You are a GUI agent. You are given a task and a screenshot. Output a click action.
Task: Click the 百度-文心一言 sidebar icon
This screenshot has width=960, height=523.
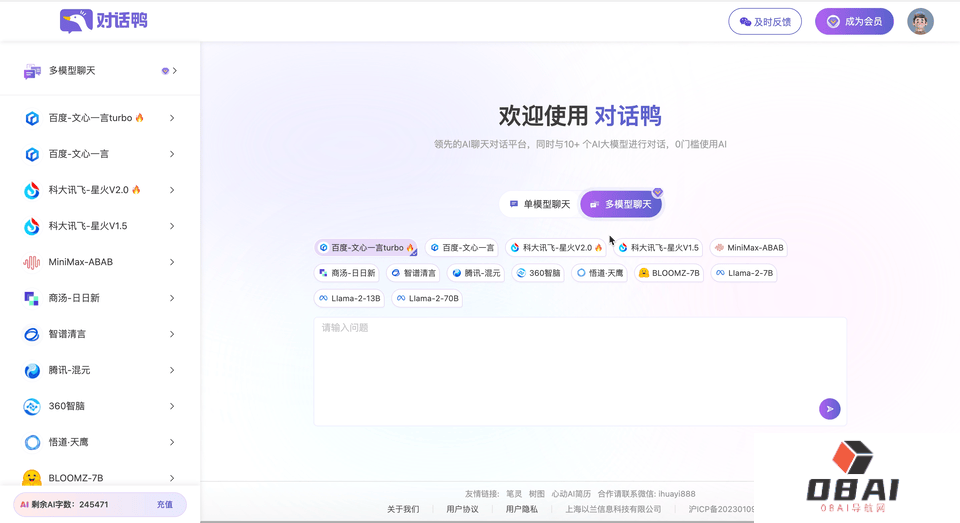[32, 154]
